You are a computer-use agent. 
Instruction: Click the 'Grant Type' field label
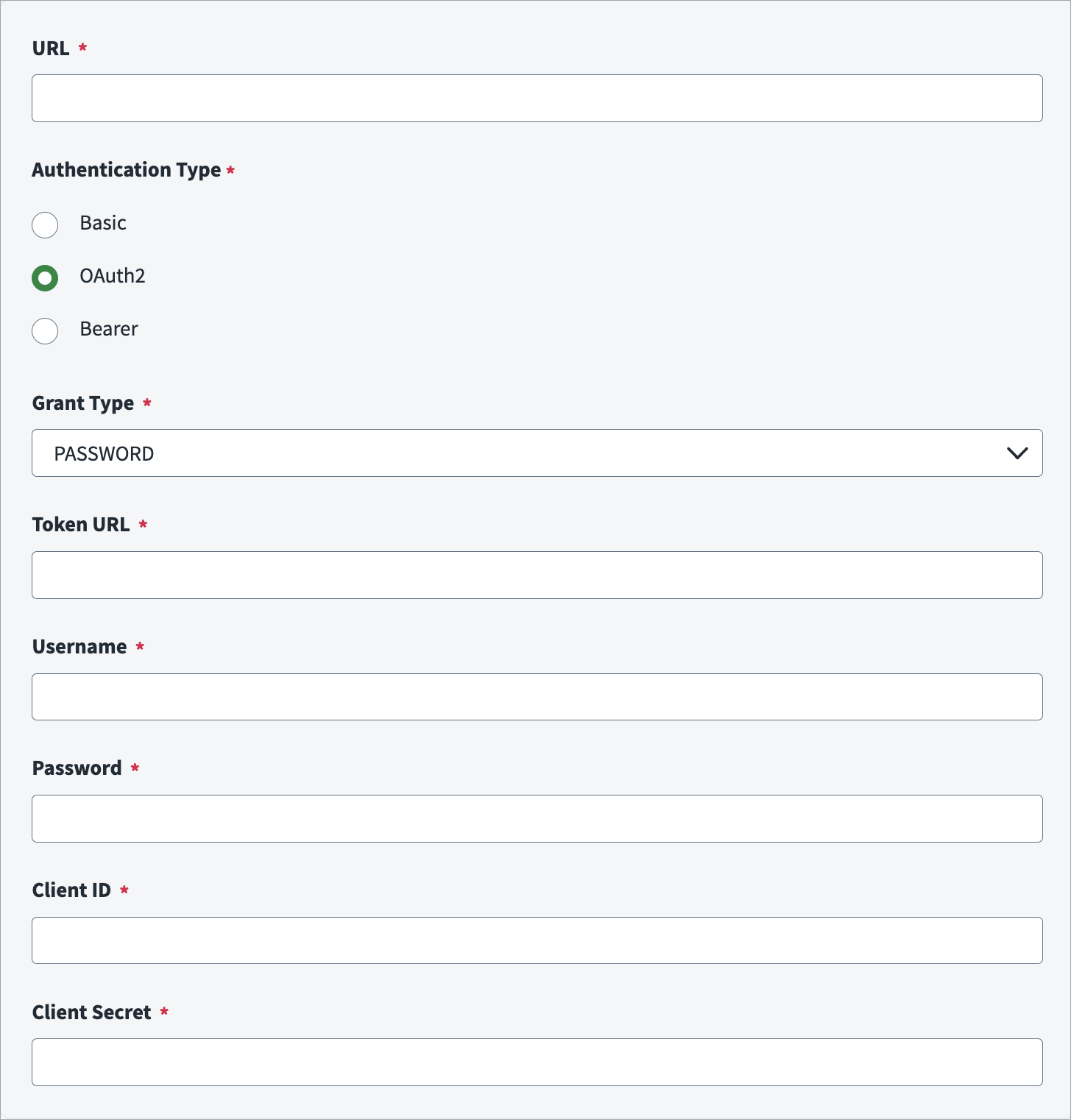(83, 403)
